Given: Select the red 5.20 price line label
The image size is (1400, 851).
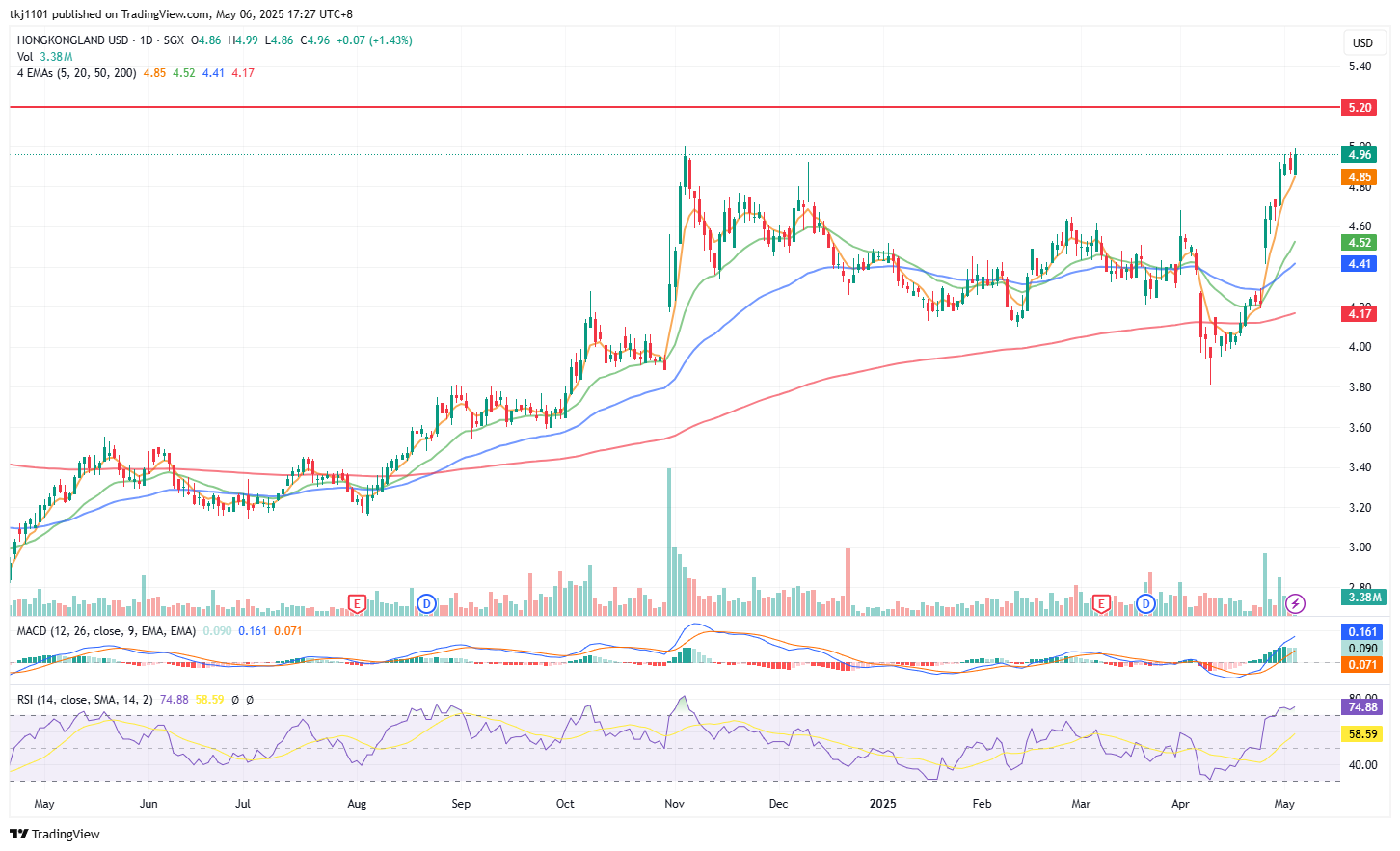Looking at the screenshot, I should [1360, 108].
